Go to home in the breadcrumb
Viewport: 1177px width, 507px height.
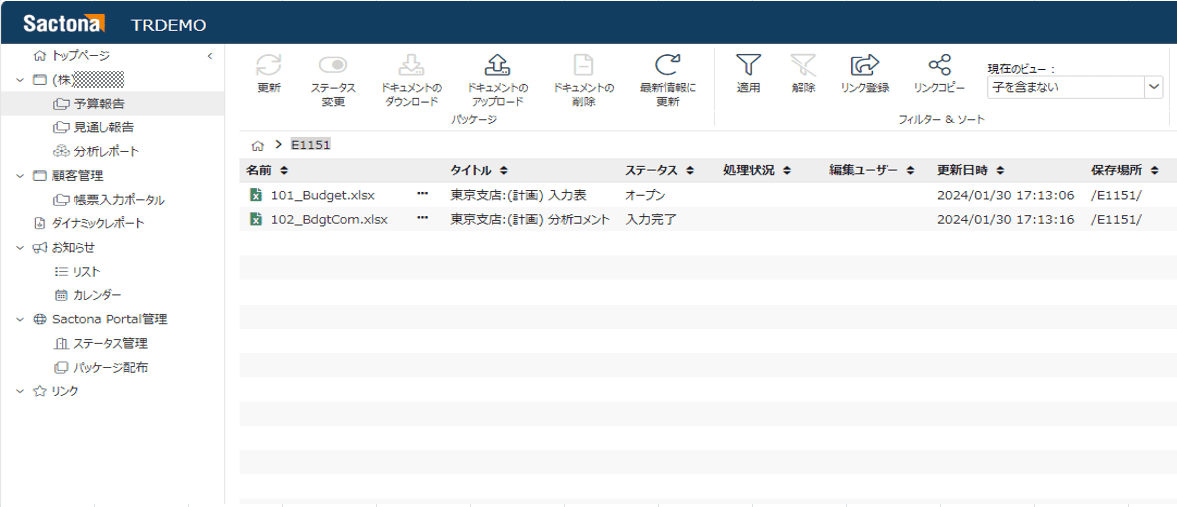point(258,145)
